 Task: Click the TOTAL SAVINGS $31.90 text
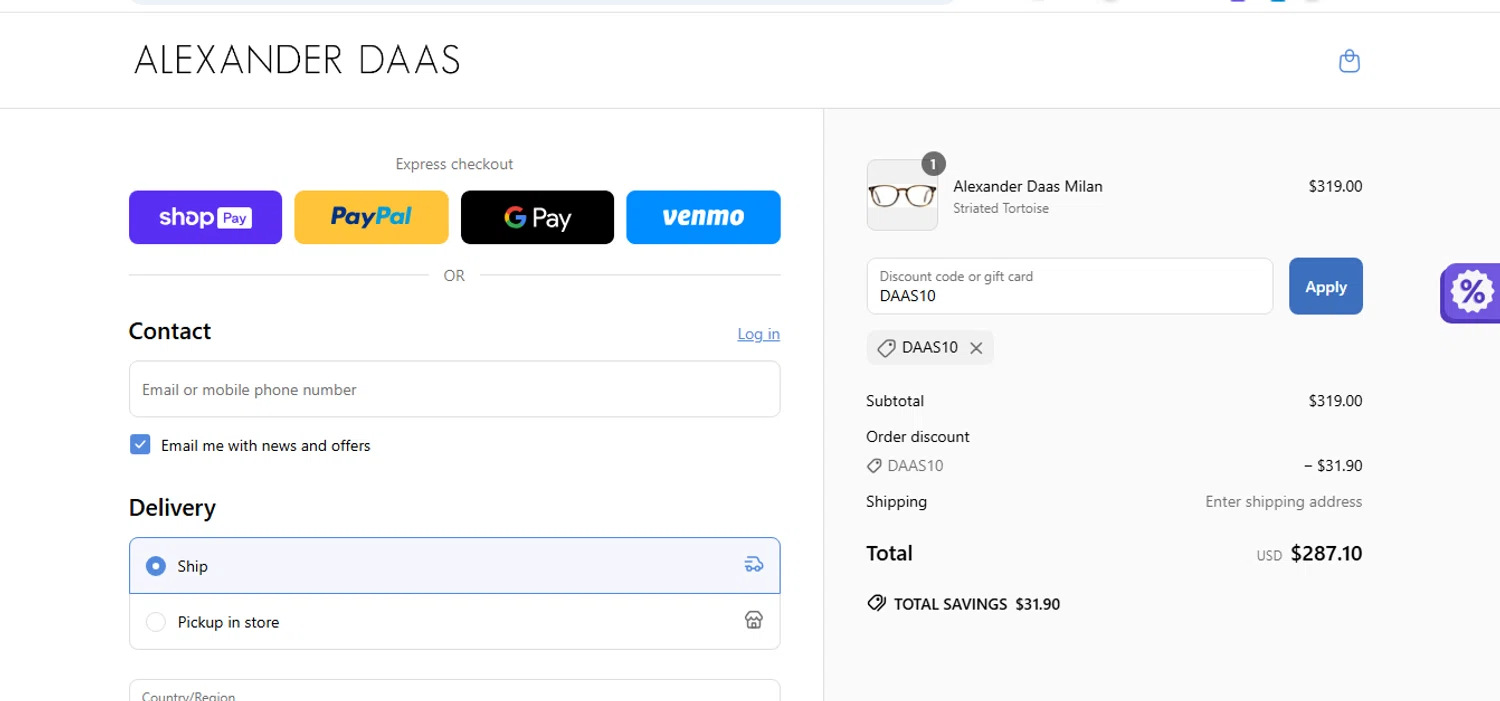coord(977,604)
